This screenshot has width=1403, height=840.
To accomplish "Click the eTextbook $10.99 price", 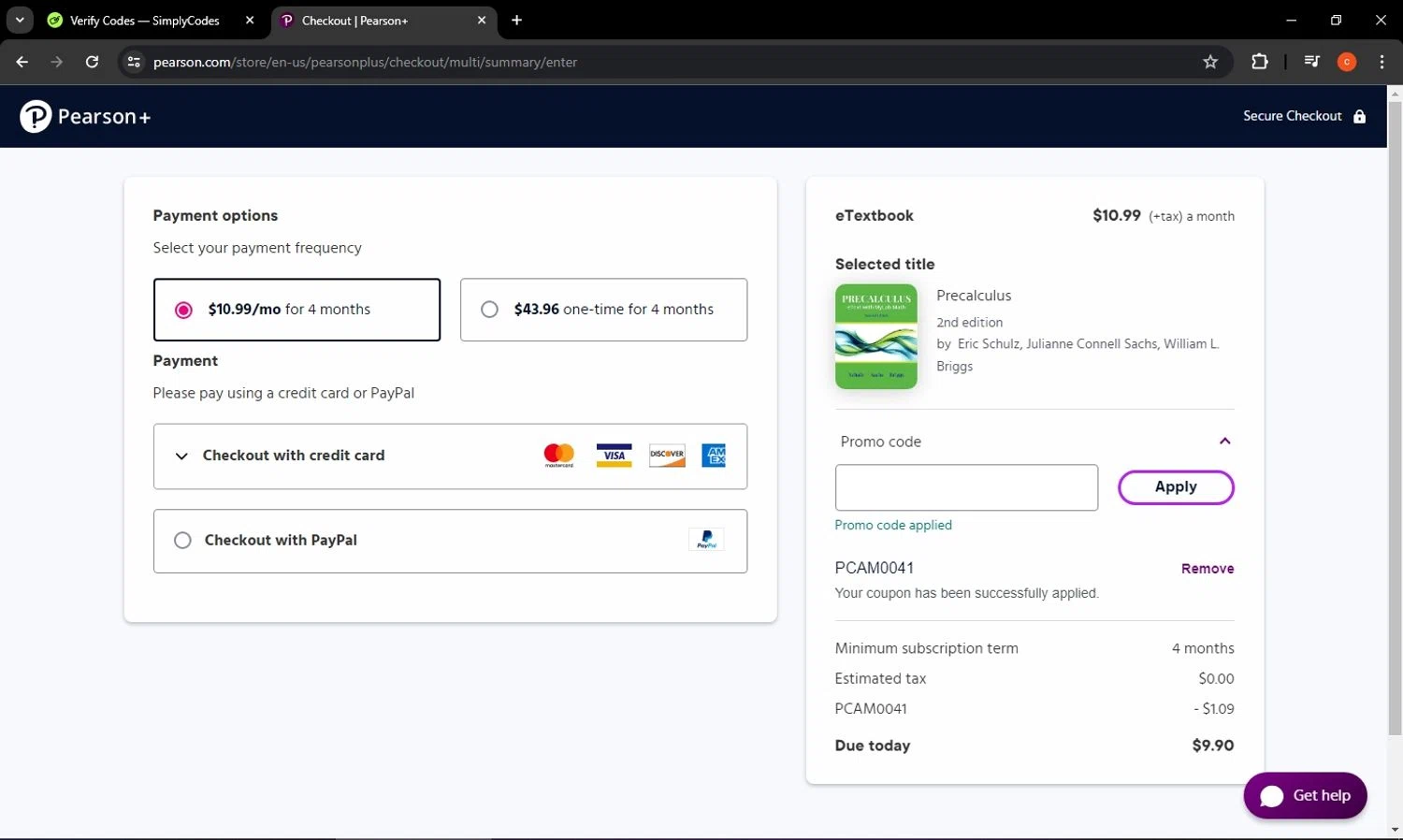I will [x=1117, y=215].
